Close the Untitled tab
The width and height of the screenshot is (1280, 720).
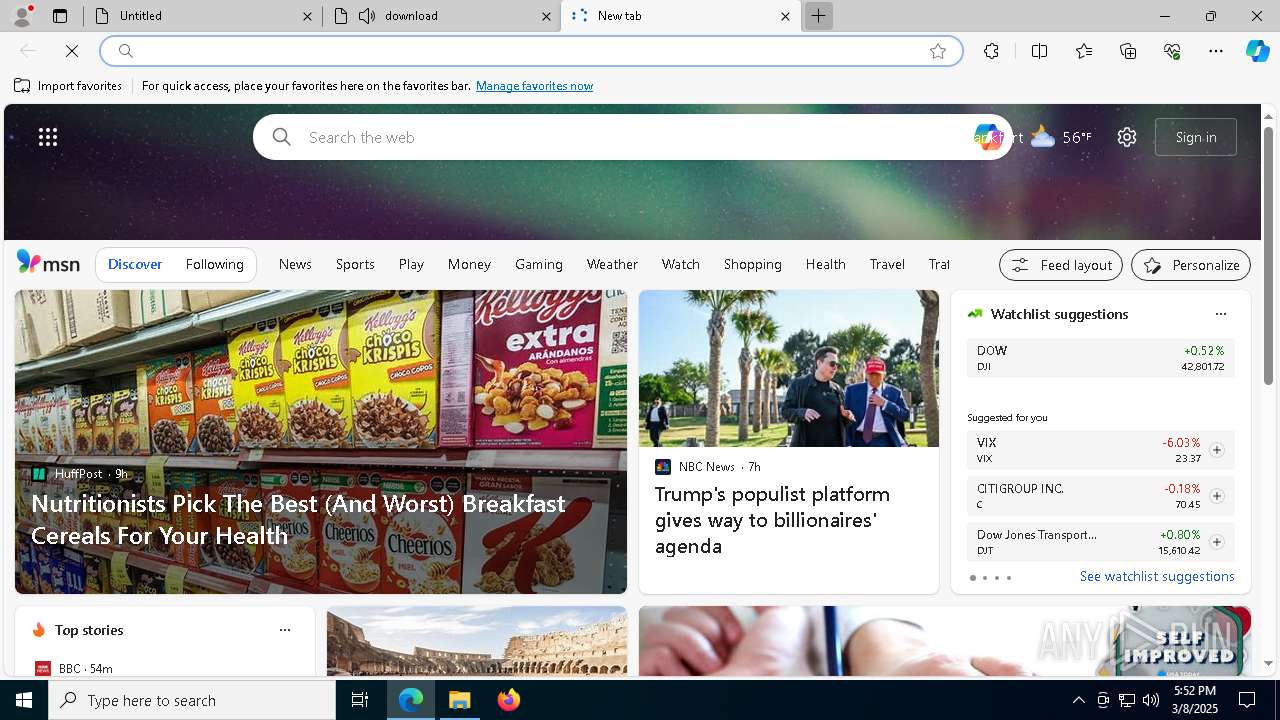tap(308, 16)
